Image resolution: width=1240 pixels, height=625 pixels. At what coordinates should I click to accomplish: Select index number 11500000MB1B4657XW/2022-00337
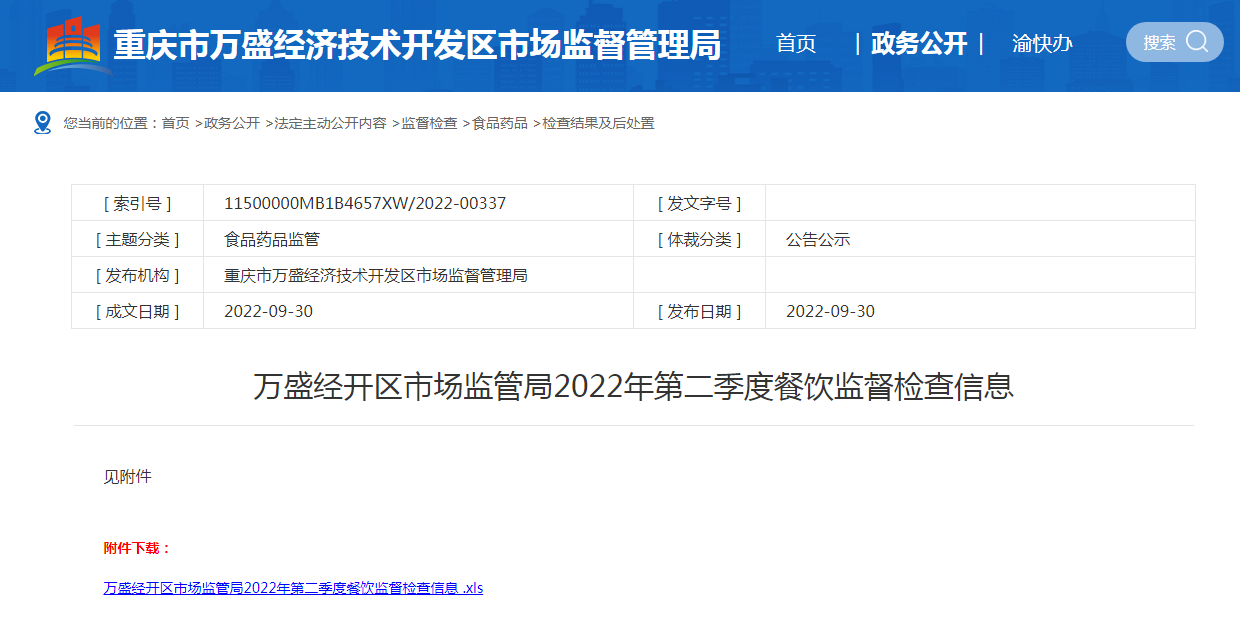(x=365, y=203)
